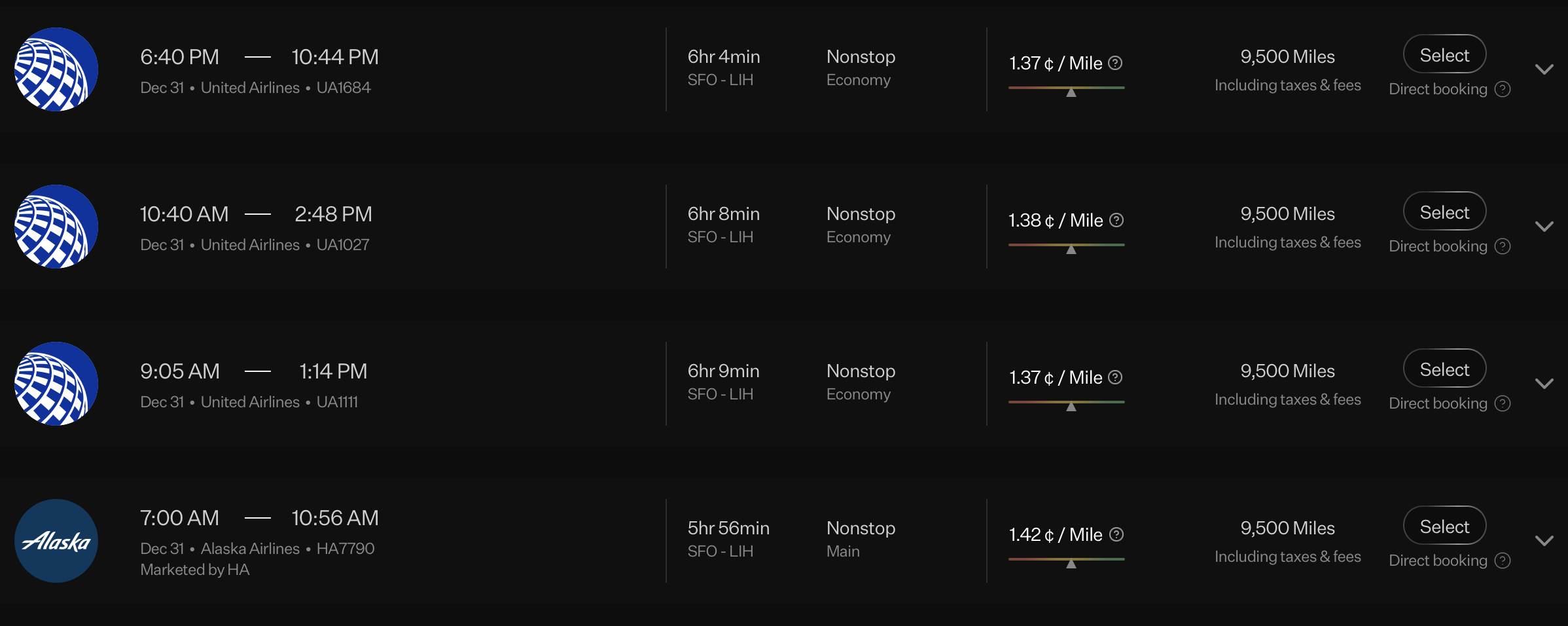Click Select on the UA1027 flight
This screenshot has width=1568, height=626.
click(x=1444, y=212)
